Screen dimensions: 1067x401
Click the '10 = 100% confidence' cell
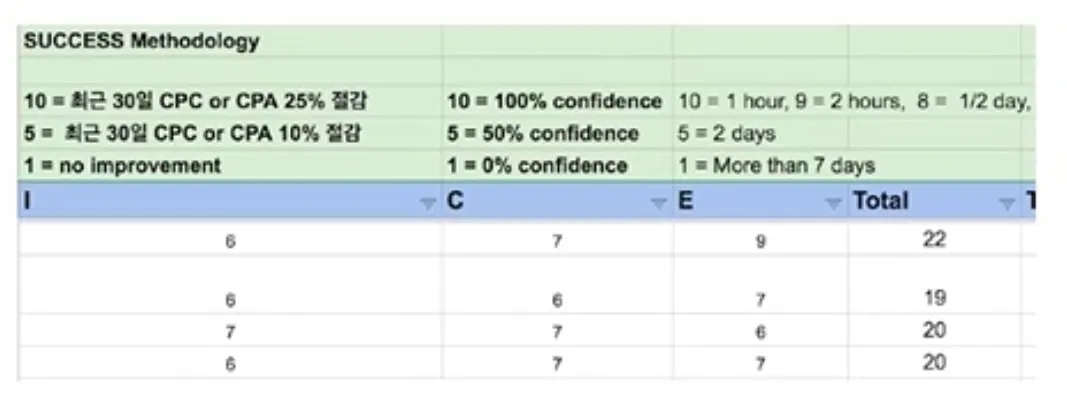[x=554, y=101]
